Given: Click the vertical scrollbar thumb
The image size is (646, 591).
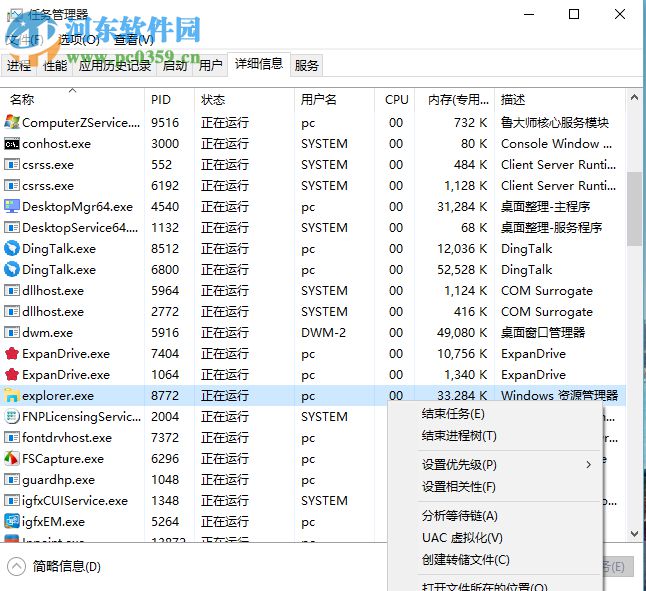Looking at the screenshot, I should point(634,209).
